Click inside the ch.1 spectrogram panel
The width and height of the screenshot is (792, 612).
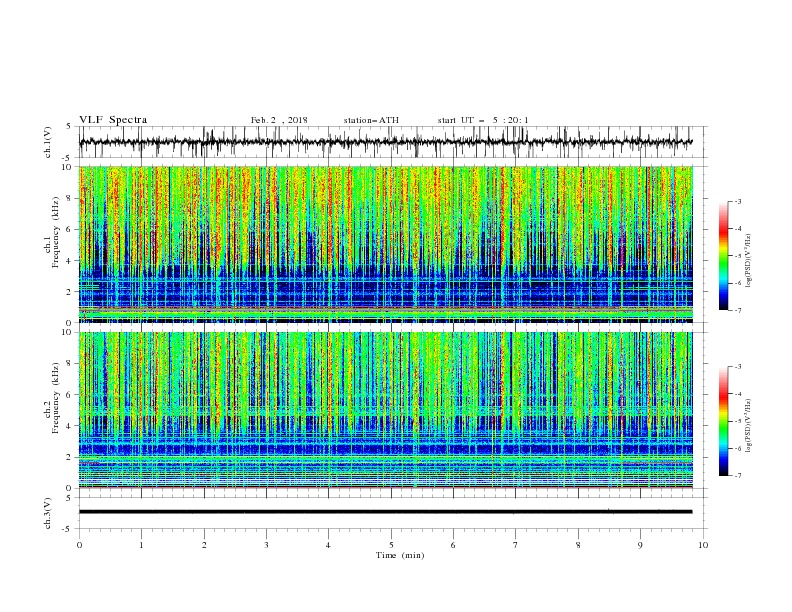pyautogui.click(x=385, y=244)
